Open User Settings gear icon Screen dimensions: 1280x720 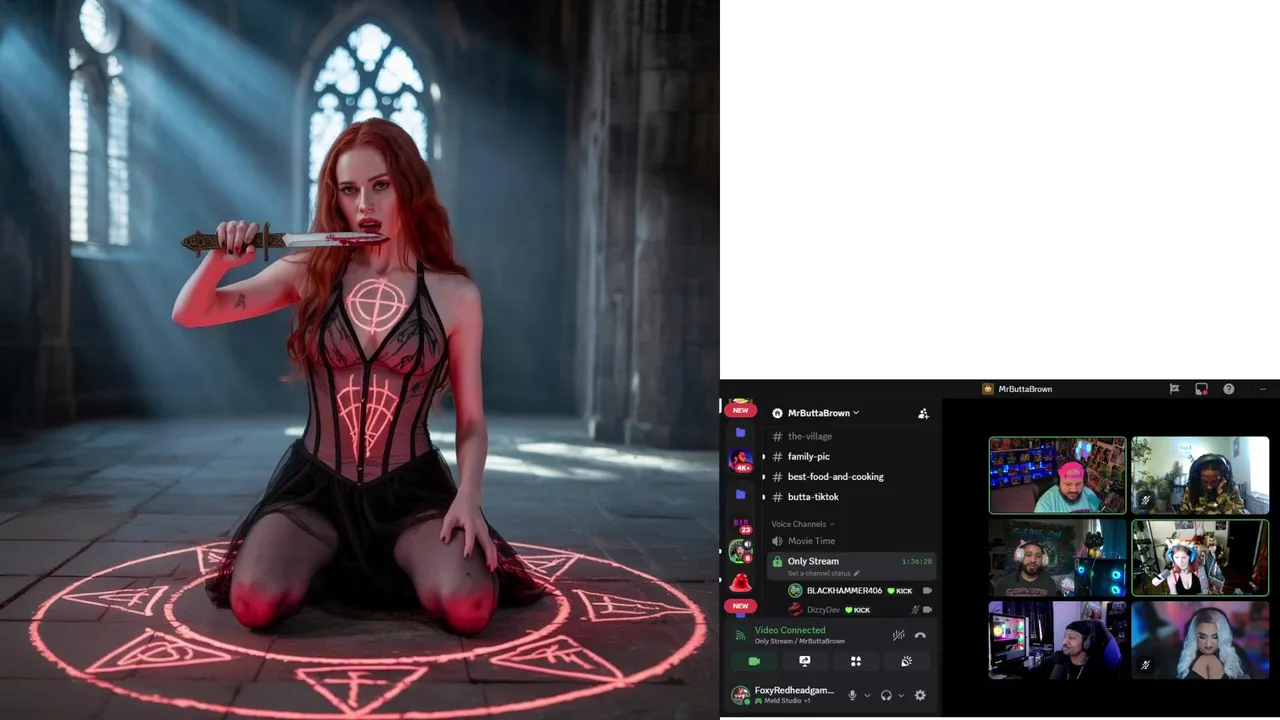920,695
